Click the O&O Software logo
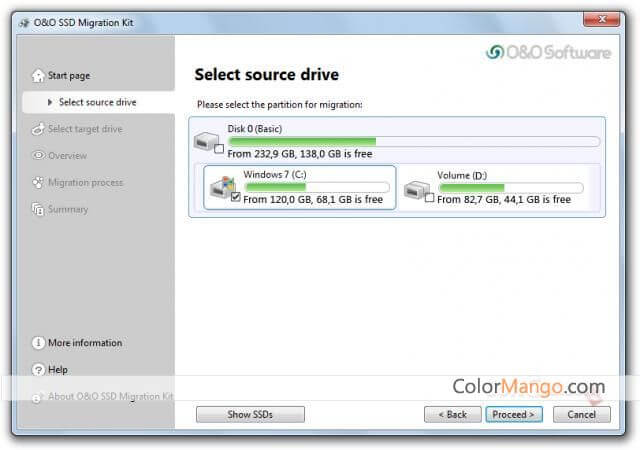 [x=548, y=53]
